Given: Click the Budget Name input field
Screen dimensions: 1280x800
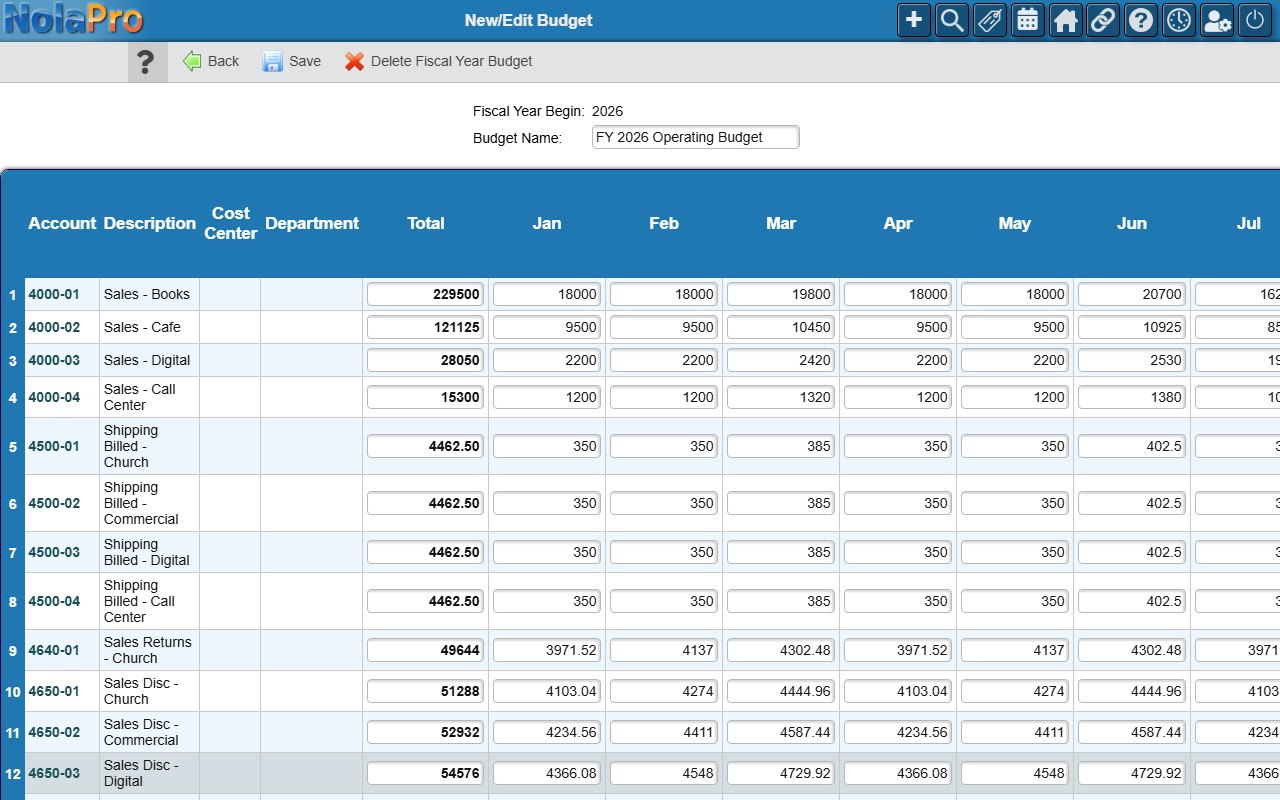Looking at the screenshot, I should [696, 137].
